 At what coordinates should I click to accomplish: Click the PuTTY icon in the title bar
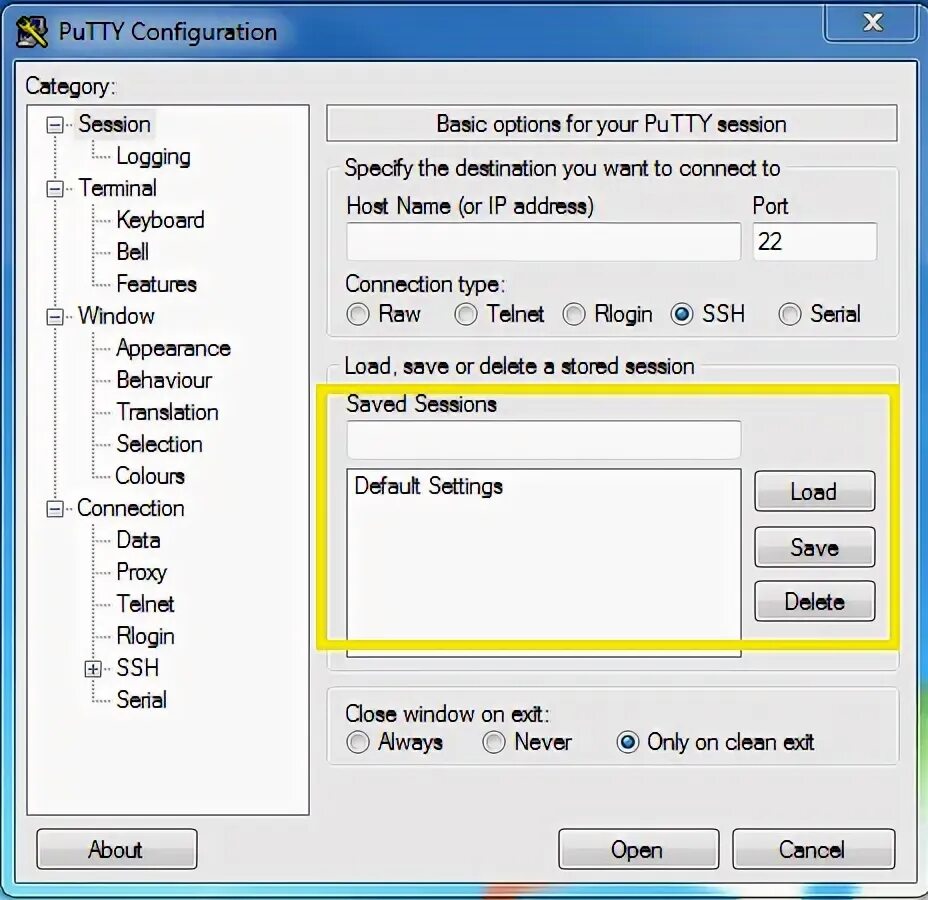click(34, 29)
